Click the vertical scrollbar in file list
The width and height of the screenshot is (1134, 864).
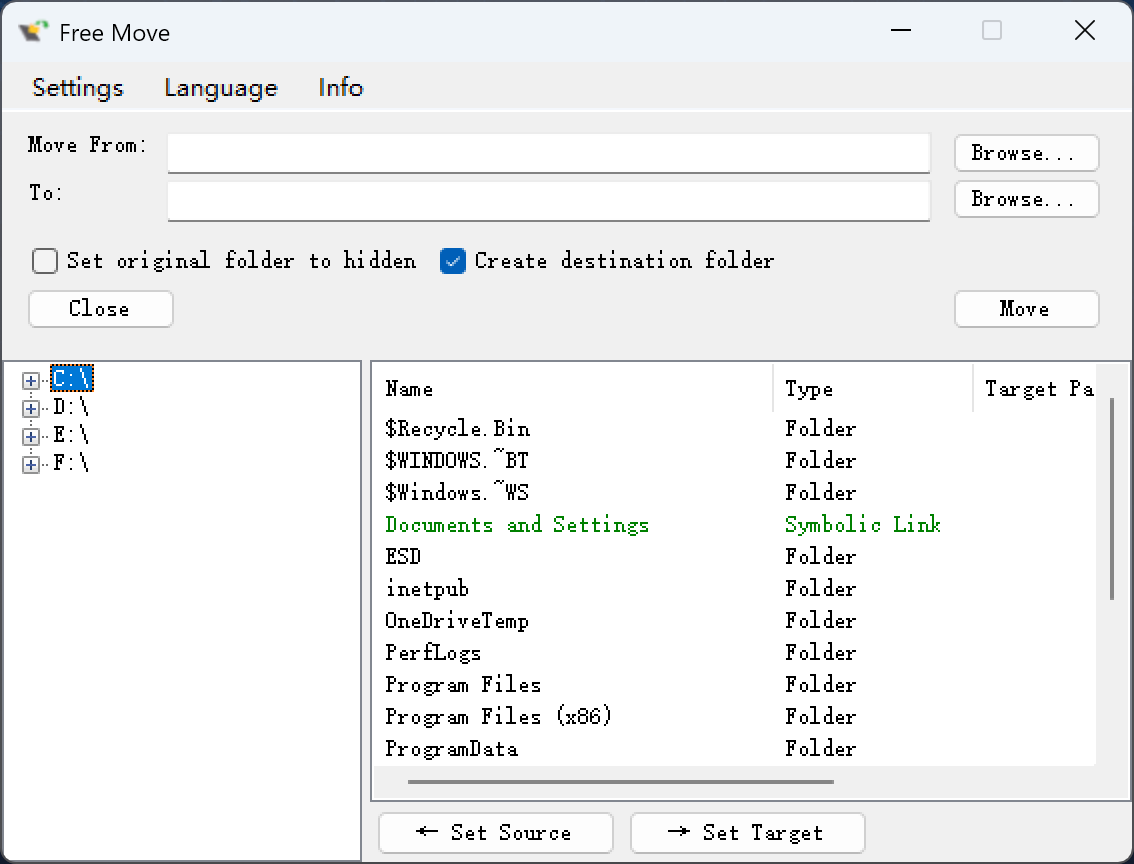[1112, 500]
